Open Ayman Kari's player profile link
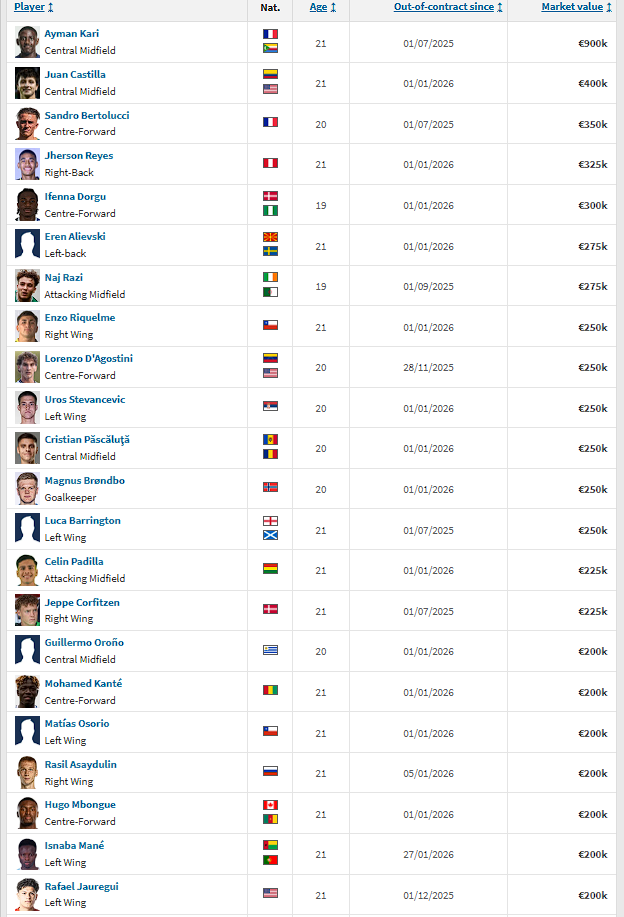This screenshot has width=624, height=917. [71, 34]
